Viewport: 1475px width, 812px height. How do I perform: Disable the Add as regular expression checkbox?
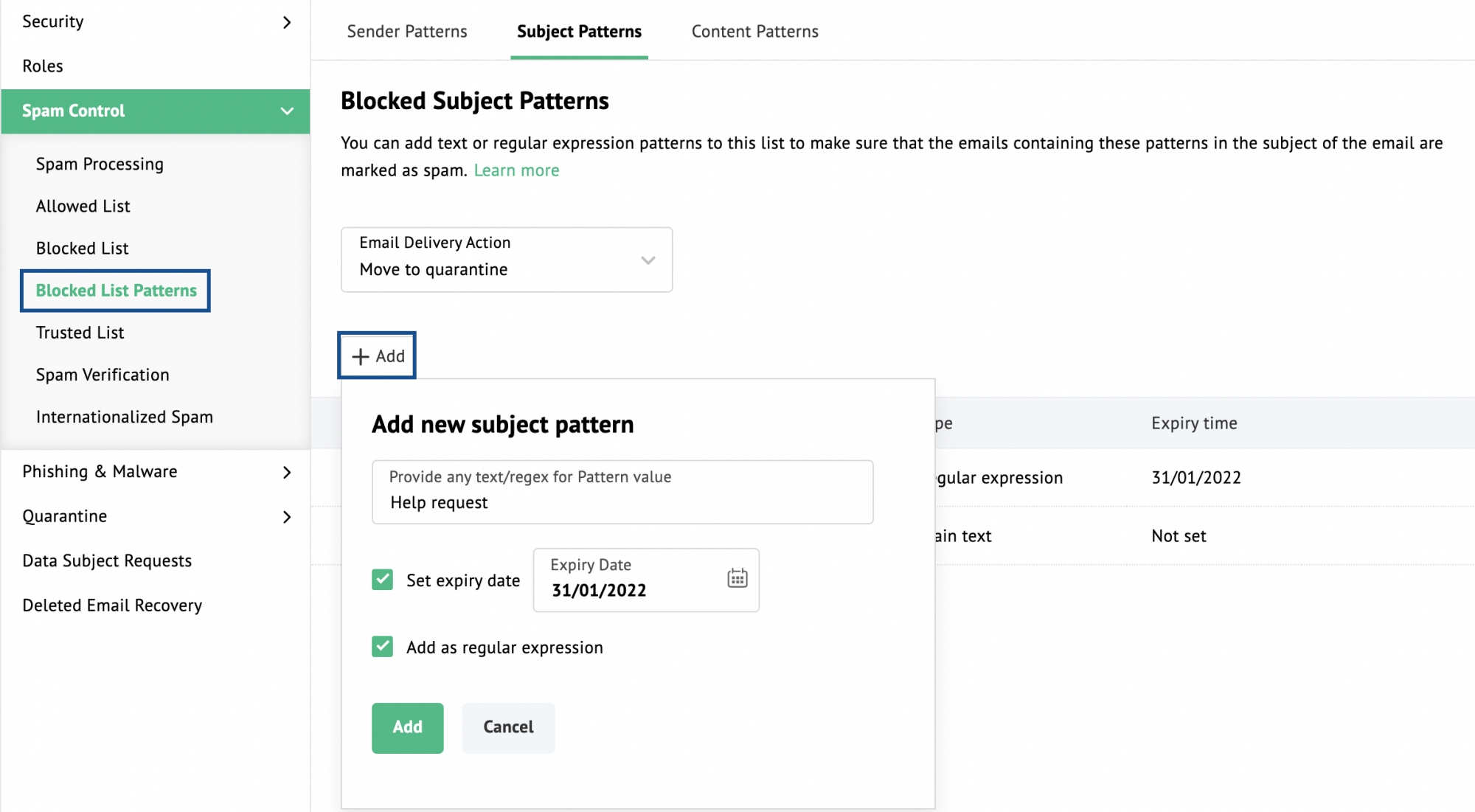(383, 647)
